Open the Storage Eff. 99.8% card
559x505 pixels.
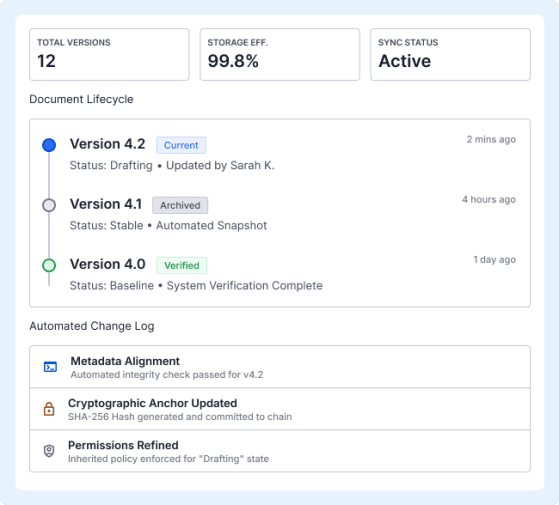point(280,55)
